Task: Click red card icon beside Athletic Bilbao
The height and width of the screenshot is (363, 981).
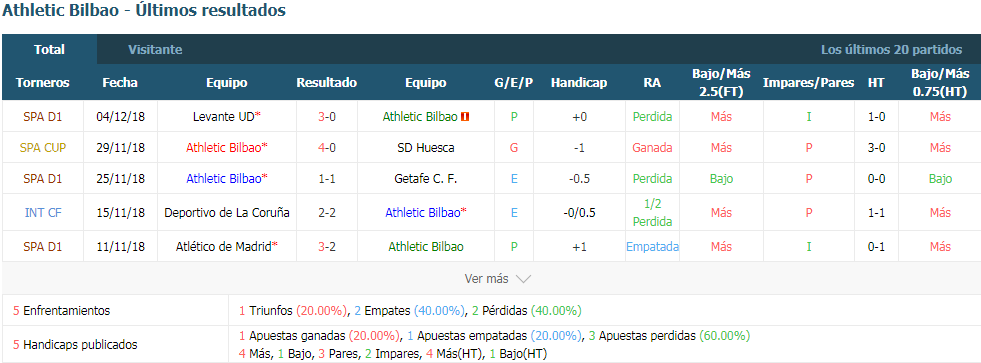Action: click(465, 117)
